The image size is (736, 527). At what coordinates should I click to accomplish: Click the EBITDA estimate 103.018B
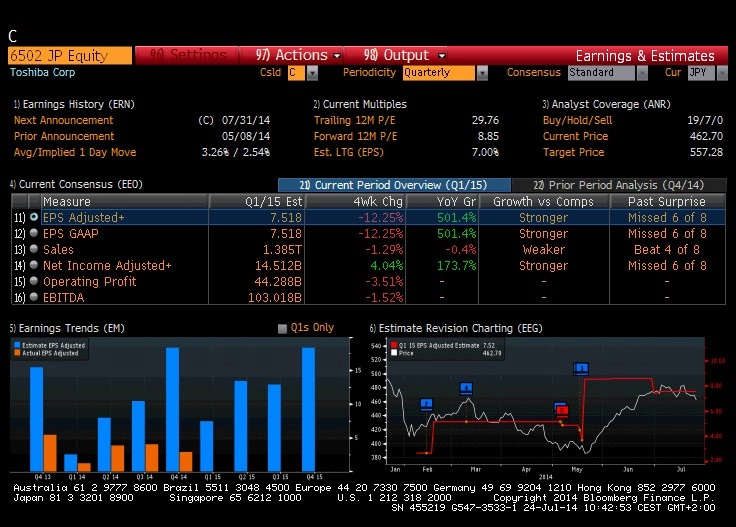[275, 298]
